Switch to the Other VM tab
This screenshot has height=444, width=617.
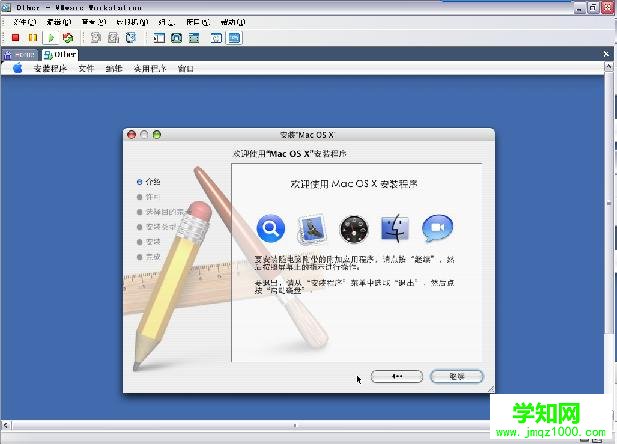[x=60, y=54]
